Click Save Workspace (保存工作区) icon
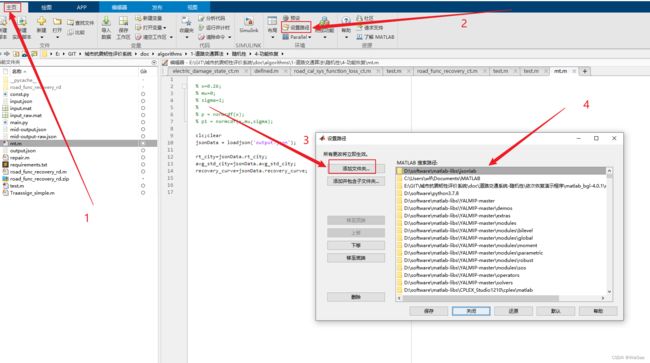 (123, 21)
